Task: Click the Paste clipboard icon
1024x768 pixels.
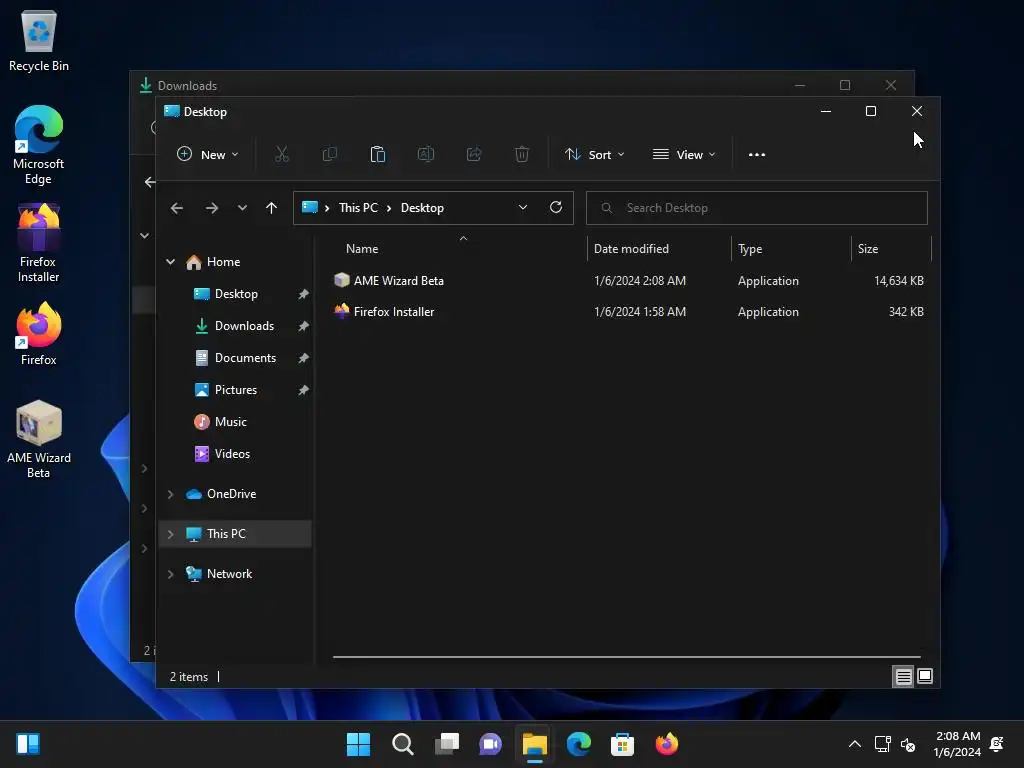Action: pyautogui.click(x=377, y=154)
